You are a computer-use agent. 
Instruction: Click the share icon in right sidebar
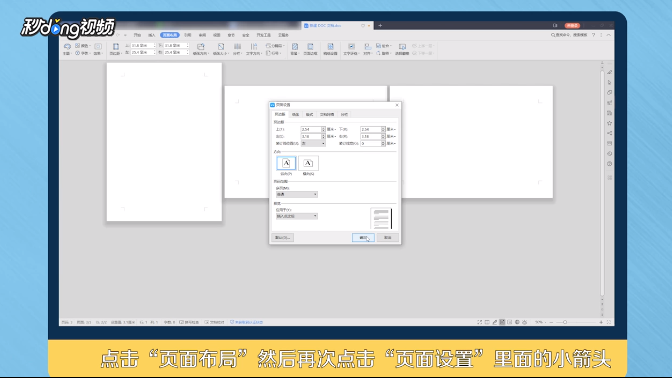click(609, 133)
